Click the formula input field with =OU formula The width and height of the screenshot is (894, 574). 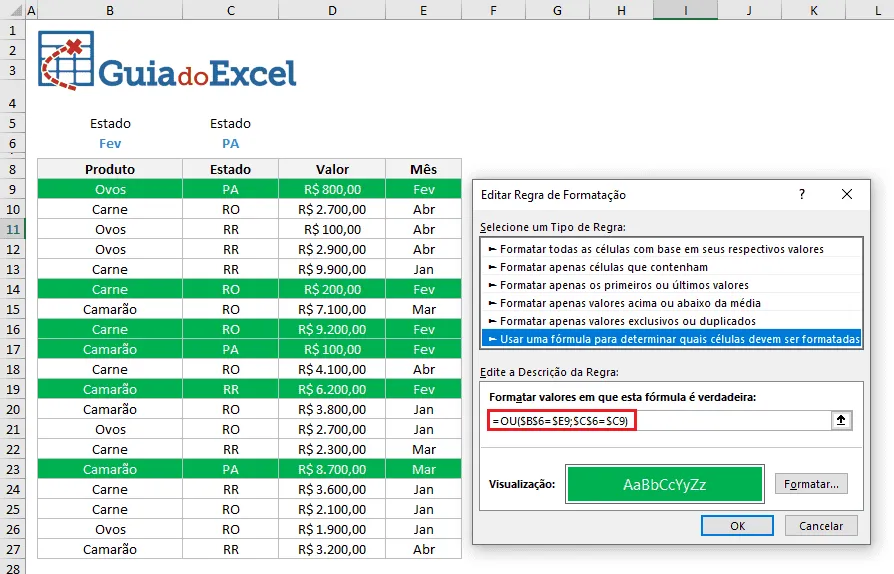click(x=659, y=421)
